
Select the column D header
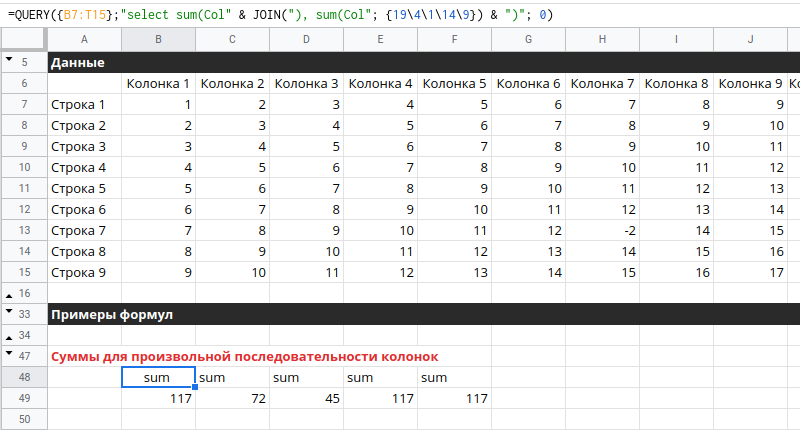pos(306,40)
